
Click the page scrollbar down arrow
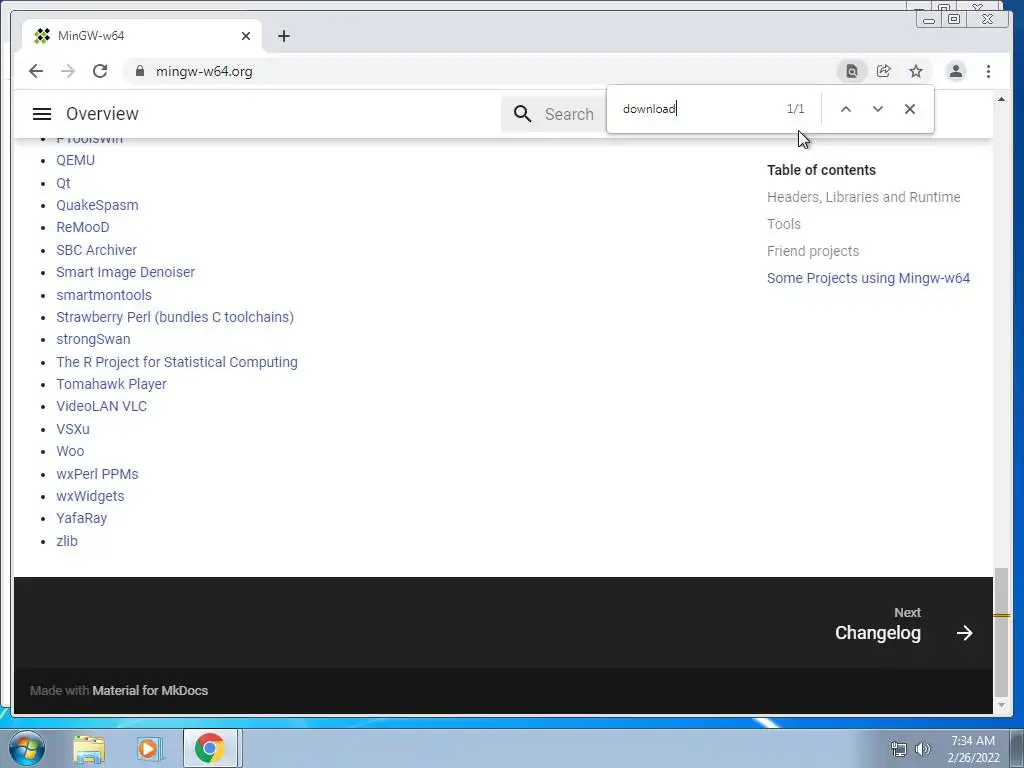coord(1001,705)
